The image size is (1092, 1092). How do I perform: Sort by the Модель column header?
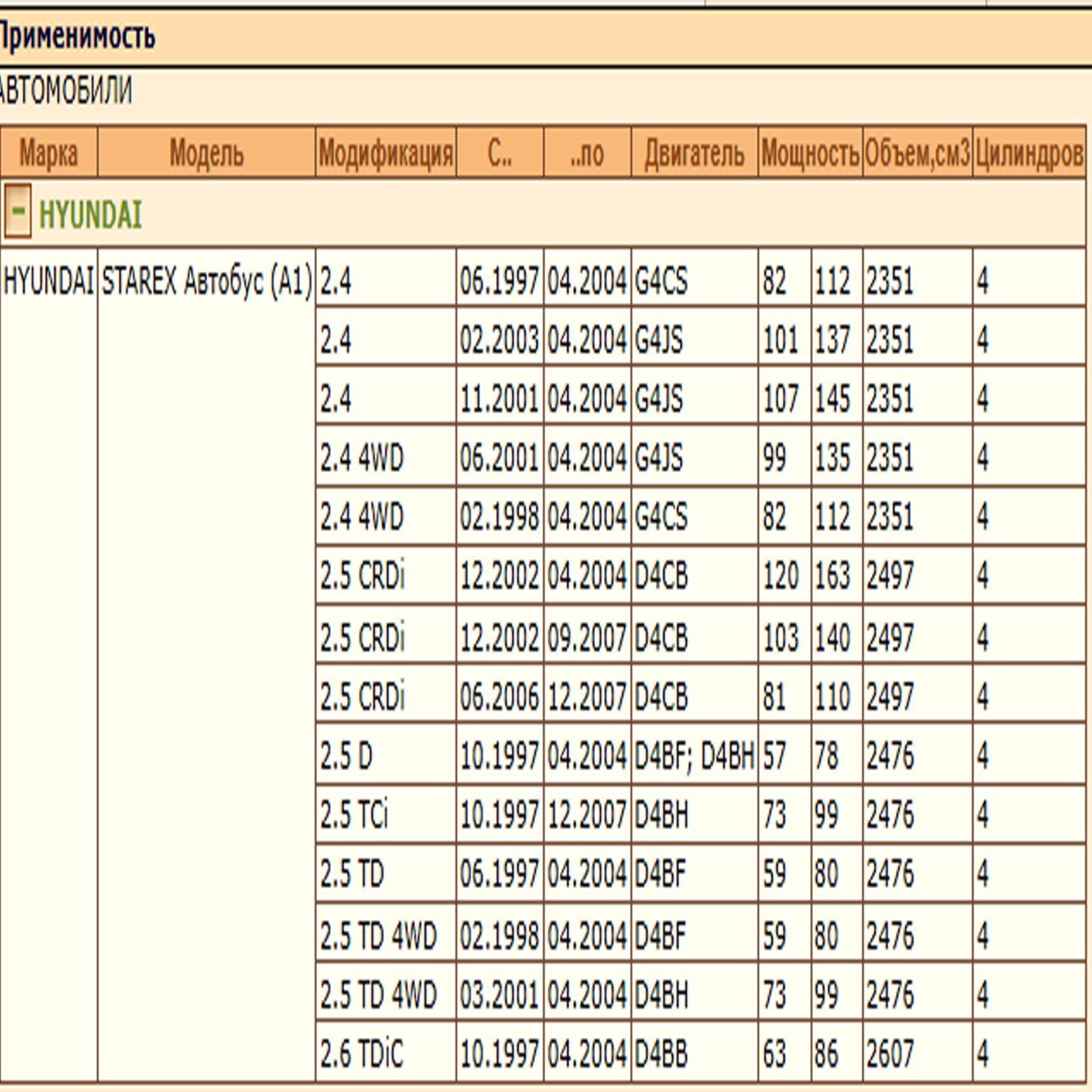pyautogui.click(x=206, y=152)
